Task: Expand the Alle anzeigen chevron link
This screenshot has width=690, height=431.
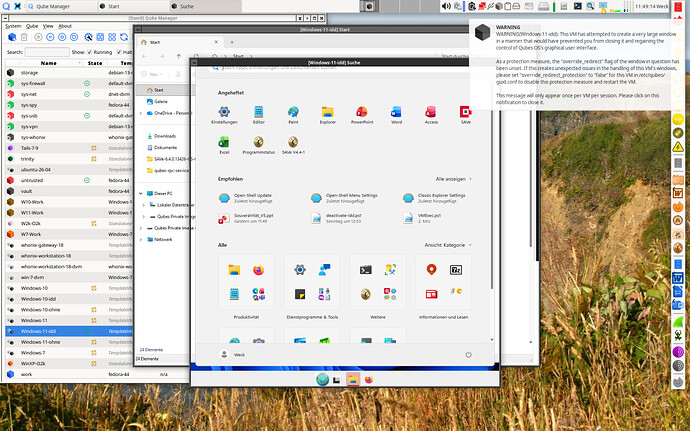Action: pyautogui.click(x=453, y=179)
